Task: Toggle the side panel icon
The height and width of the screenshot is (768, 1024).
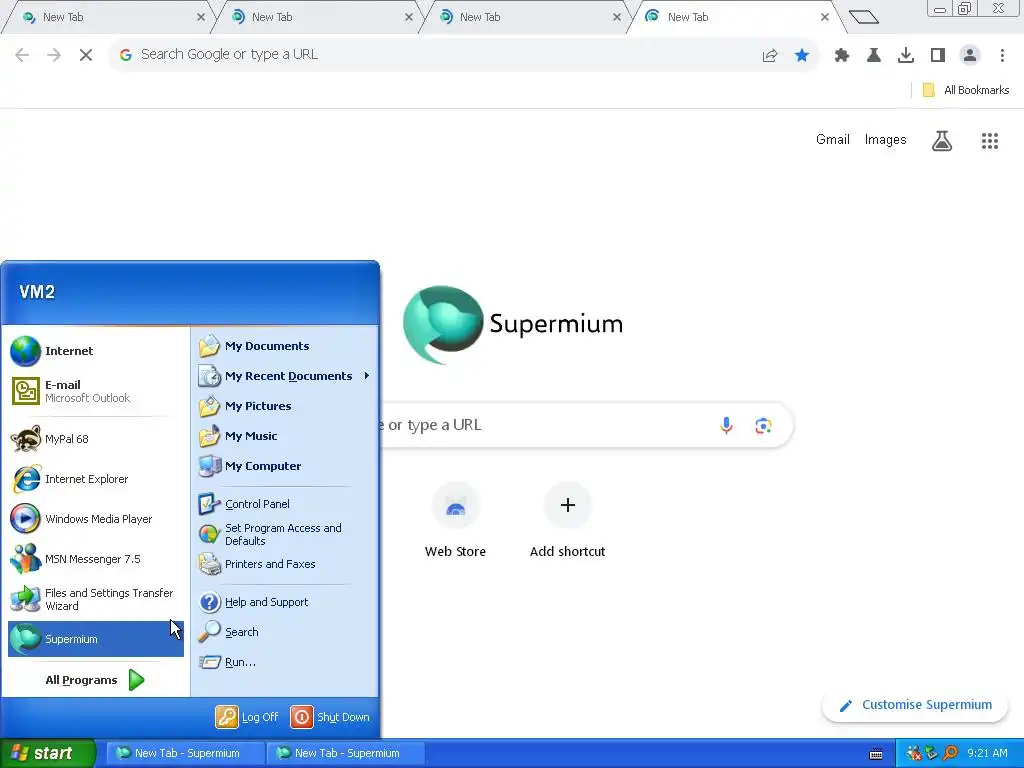Action: coord(938,56)
